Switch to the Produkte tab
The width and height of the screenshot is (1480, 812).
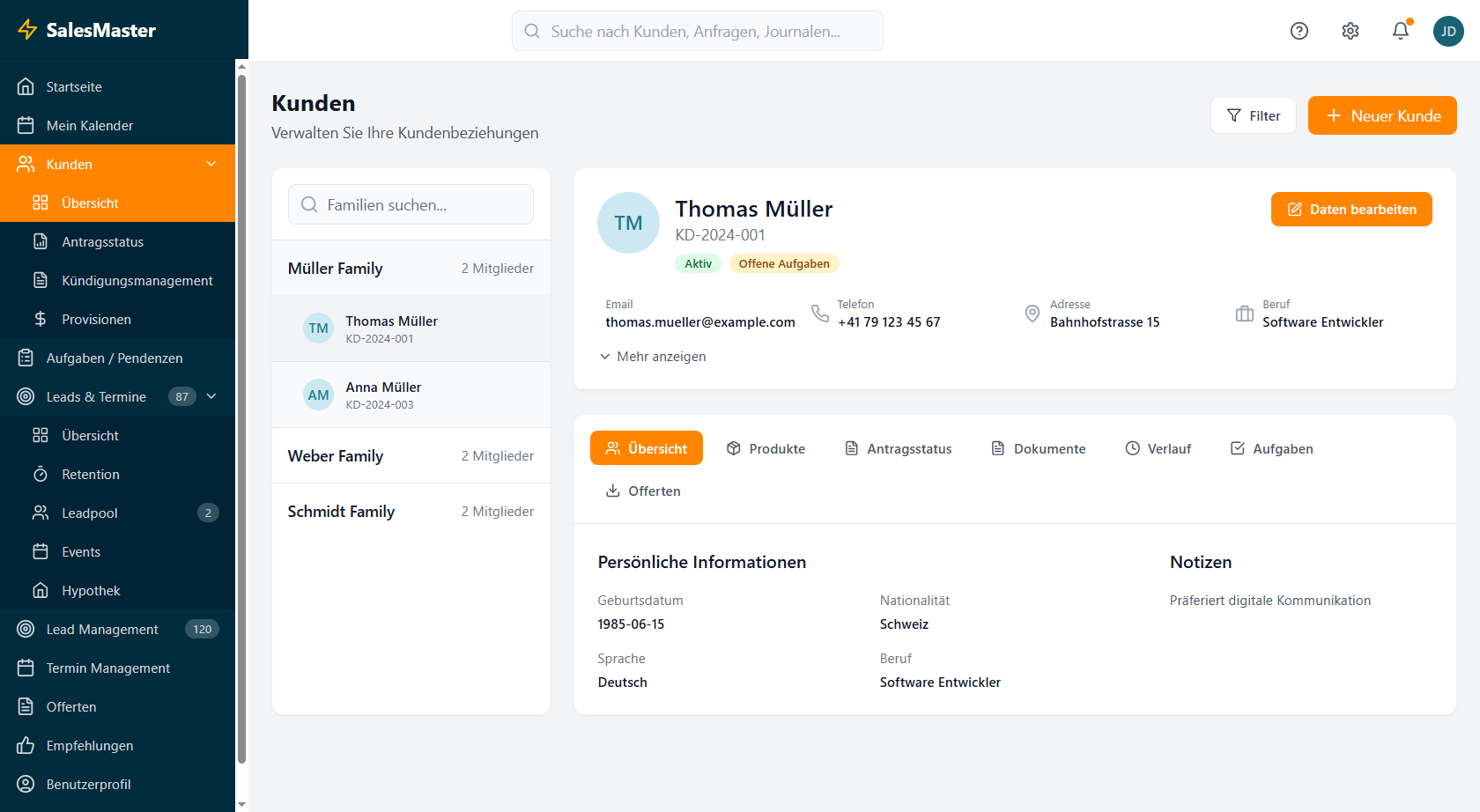click(766, 449)
